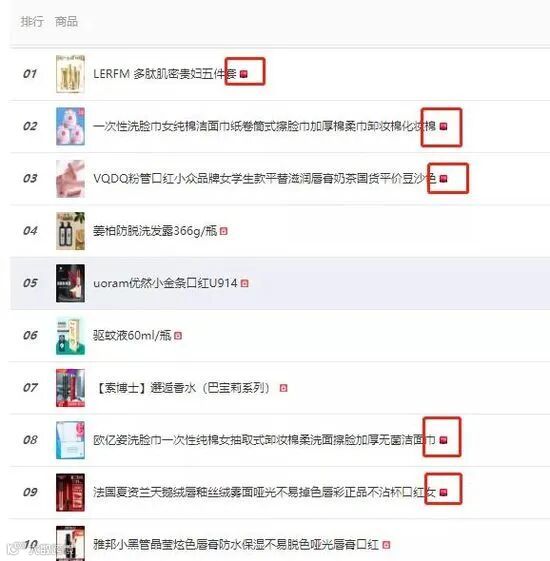Click icon next to 姜柏防脱洗发露366g/瓶
The height and width of the screenshot is (561, 550).
click(224, 231)
